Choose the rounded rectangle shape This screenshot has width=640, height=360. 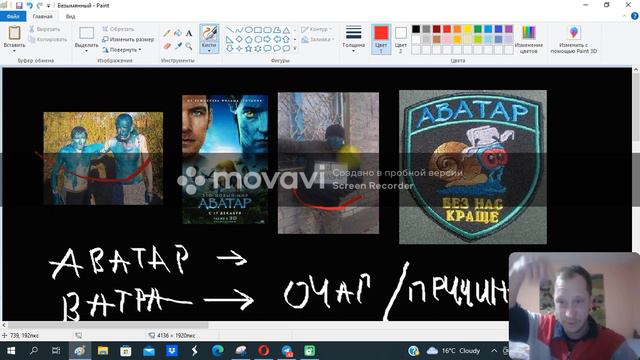[267, 30]
